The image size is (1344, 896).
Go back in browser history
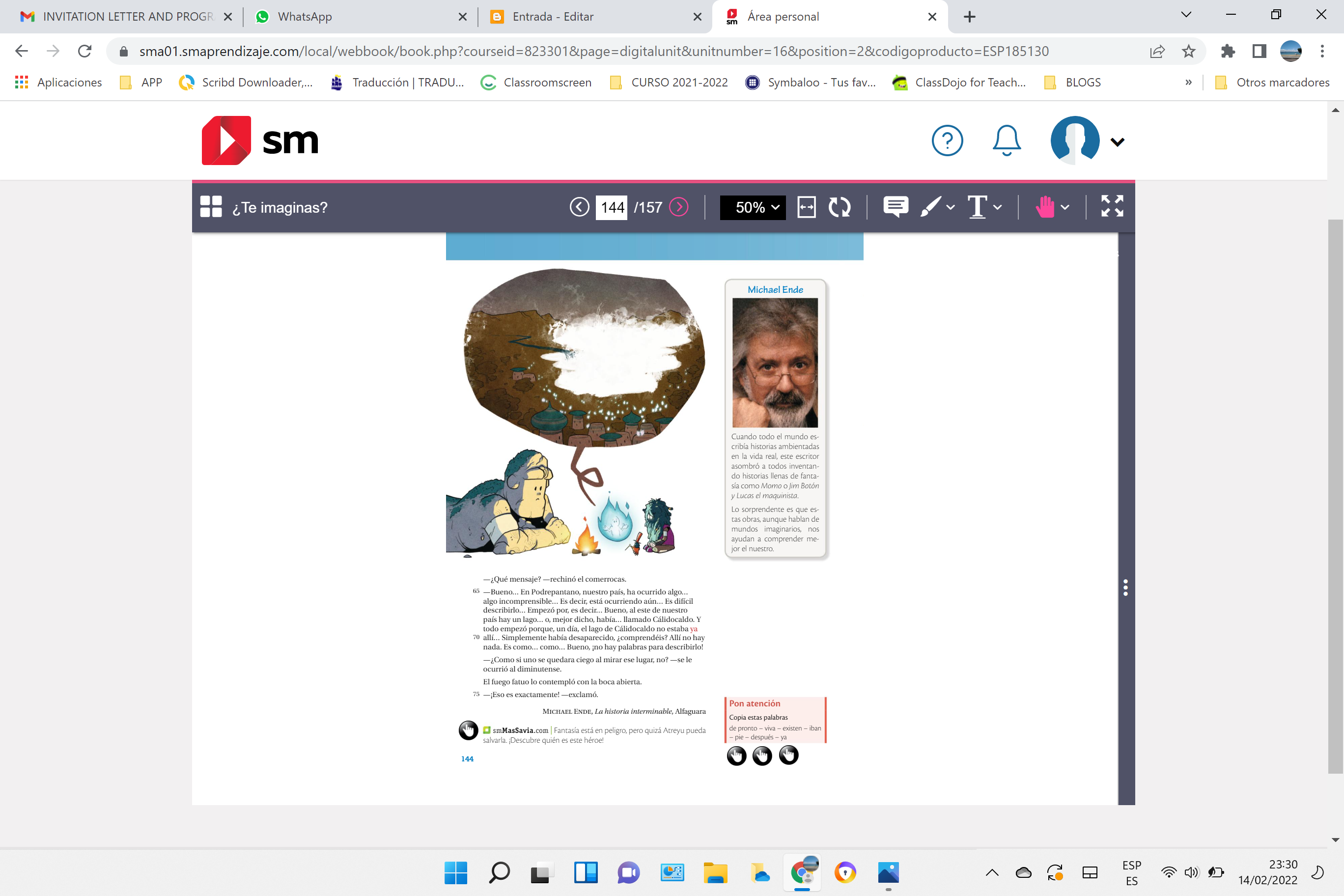(22, 52)
